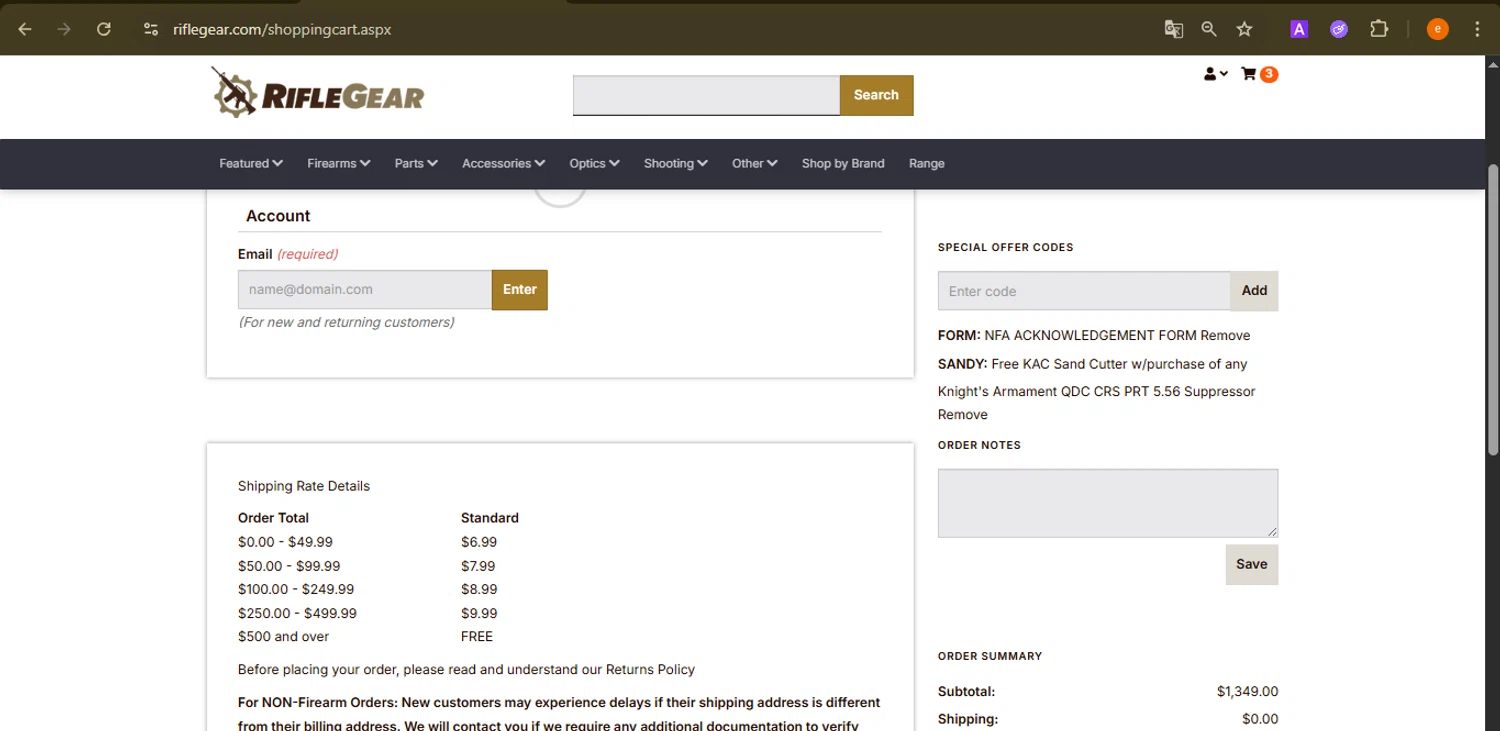Viewport: 1500px width, 731px height.
Task: Reload the page with refresh icon
Action: 103,29
